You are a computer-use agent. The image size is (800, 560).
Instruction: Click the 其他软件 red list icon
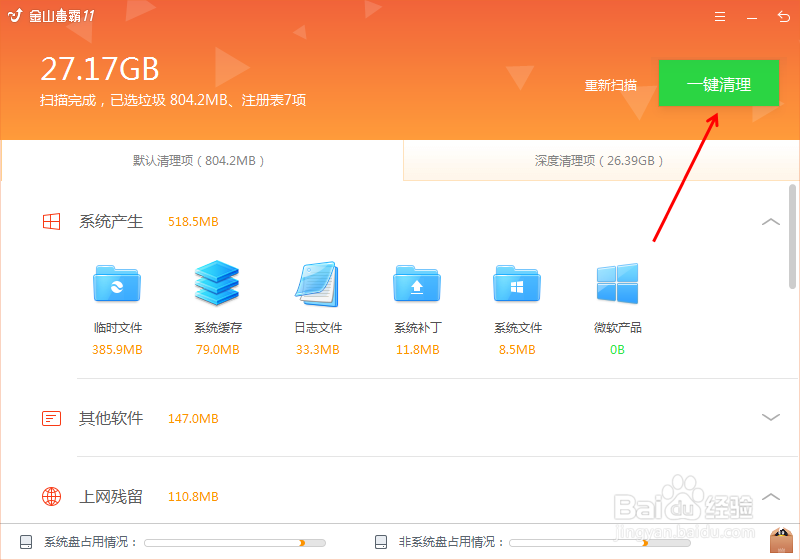52,419
